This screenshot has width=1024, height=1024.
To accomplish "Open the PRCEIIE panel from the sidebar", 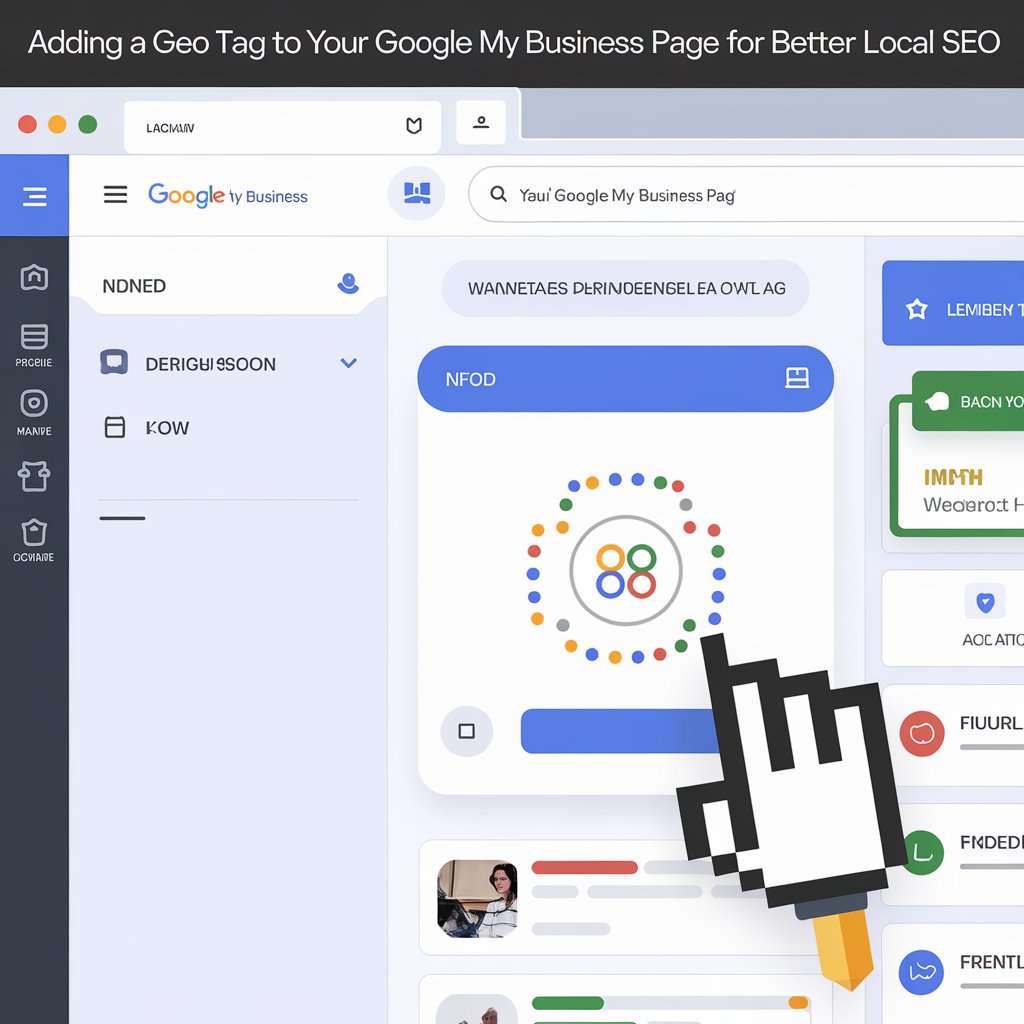I will 35,337.
